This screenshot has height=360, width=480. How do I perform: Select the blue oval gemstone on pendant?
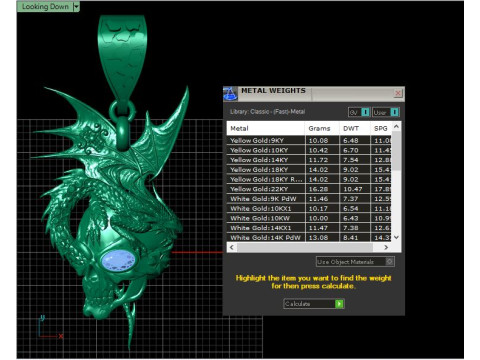click(119, 260)
